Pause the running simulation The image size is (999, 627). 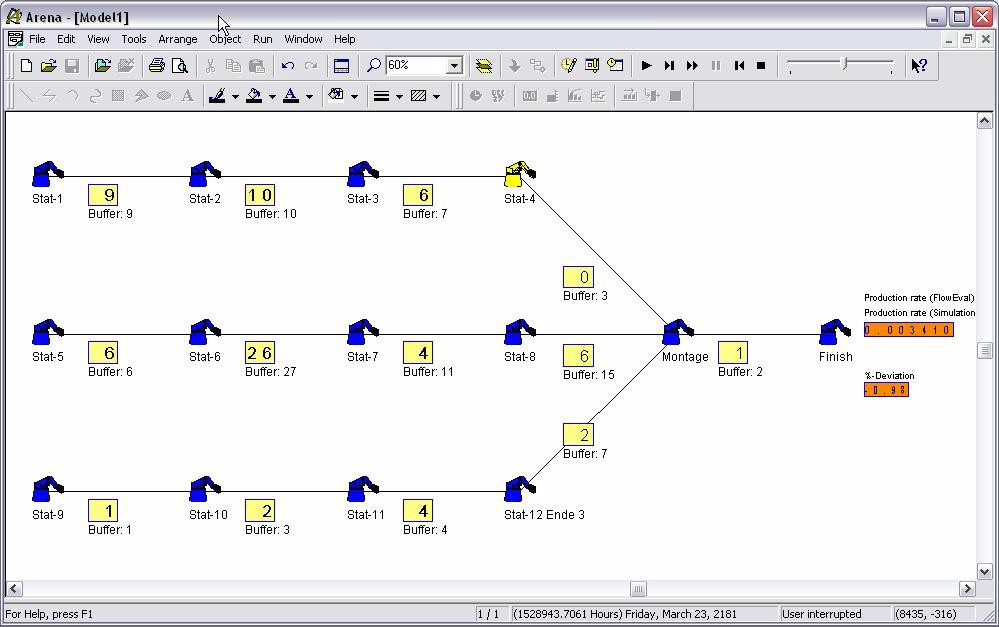coord(715,66)
